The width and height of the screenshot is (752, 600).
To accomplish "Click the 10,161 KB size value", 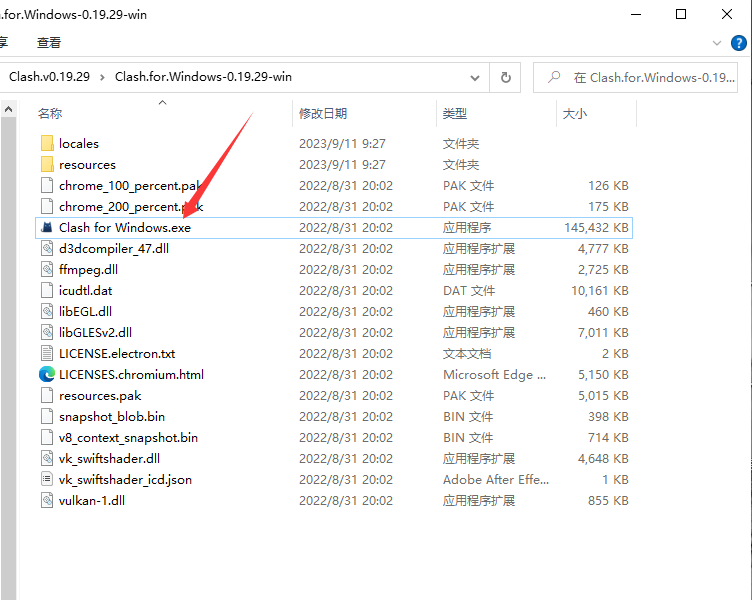I will [600, 291].
